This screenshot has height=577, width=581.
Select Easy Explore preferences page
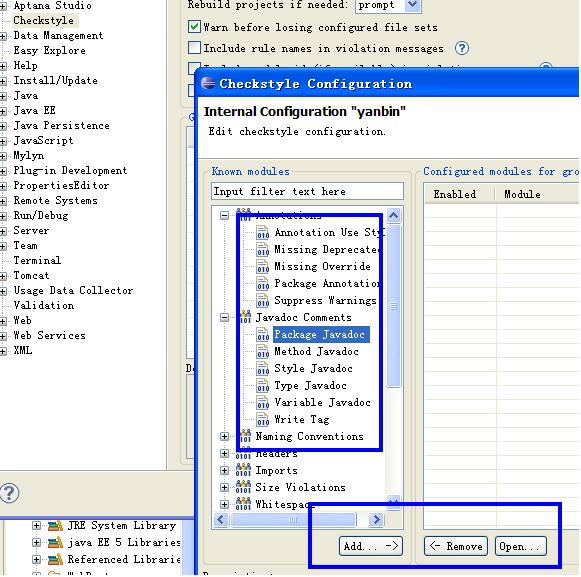[49, 50]
